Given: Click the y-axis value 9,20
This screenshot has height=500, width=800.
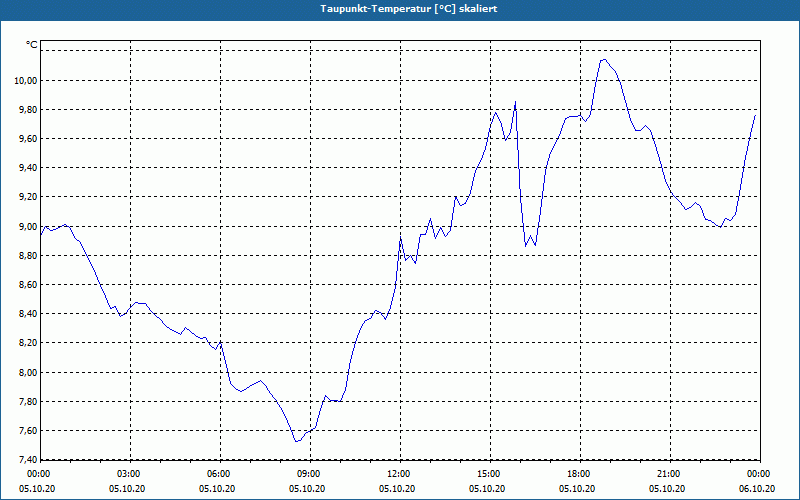Looking at the screenshot, I should [28, 197].
